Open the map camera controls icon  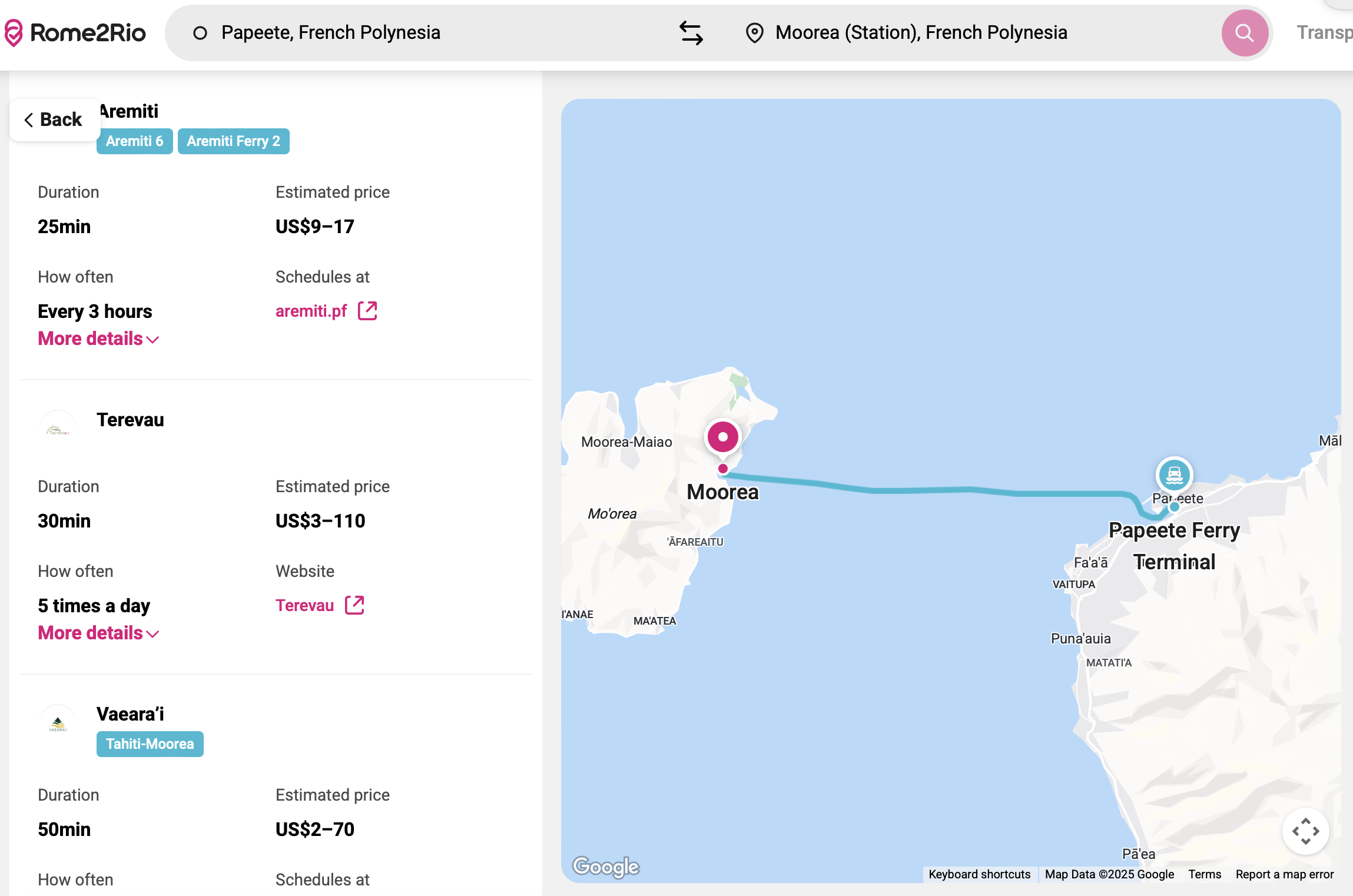(x=1305, y=831)
